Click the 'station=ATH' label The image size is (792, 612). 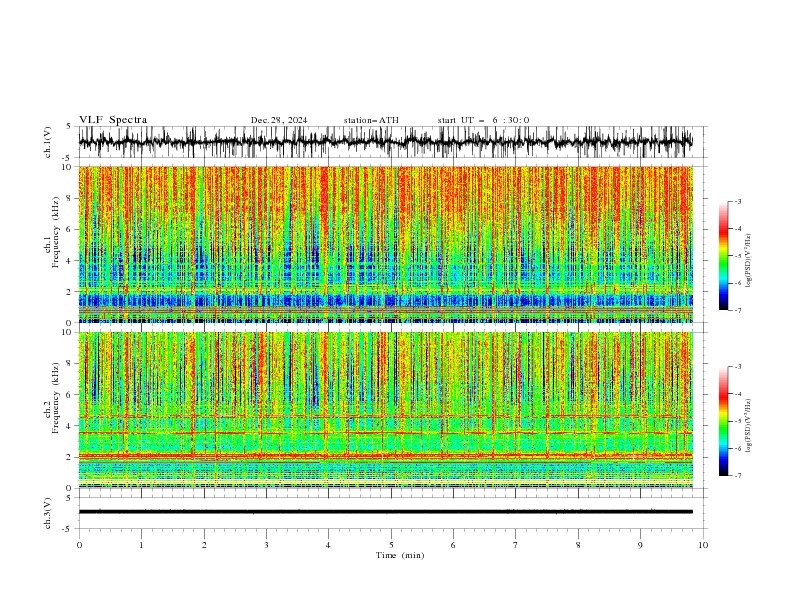tap(371, 120)
